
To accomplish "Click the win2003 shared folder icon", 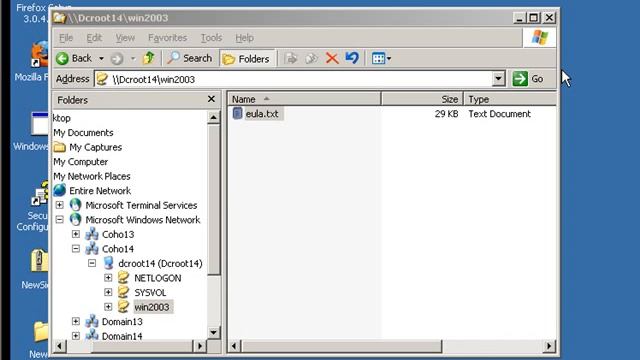I will click(123, 307).
